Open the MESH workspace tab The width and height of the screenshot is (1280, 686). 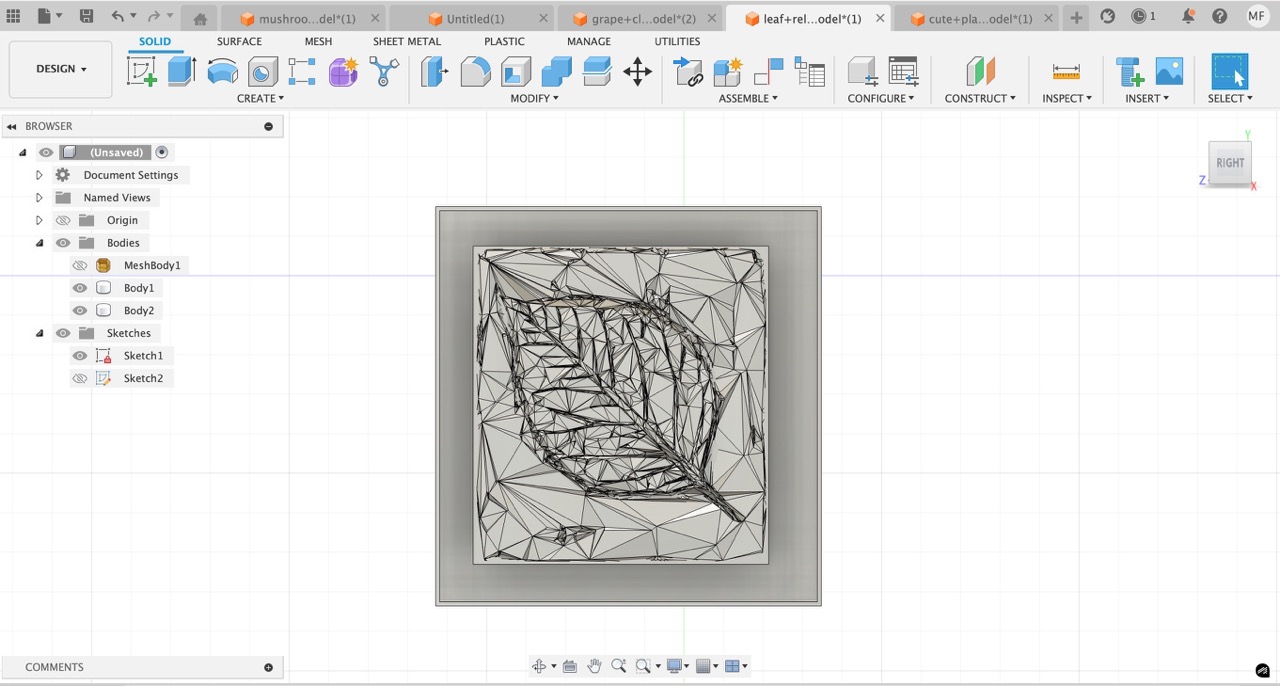coord(318,41)
